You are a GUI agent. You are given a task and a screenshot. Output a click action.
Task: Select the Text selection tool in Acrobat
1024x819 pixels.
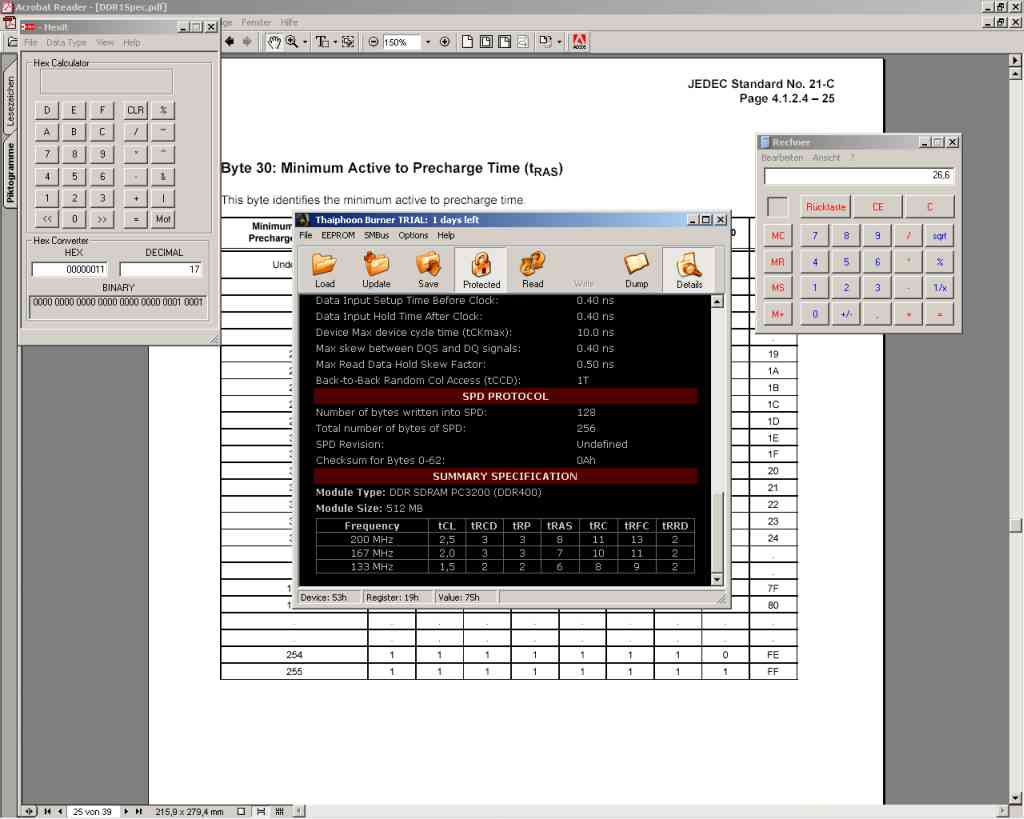323,42
